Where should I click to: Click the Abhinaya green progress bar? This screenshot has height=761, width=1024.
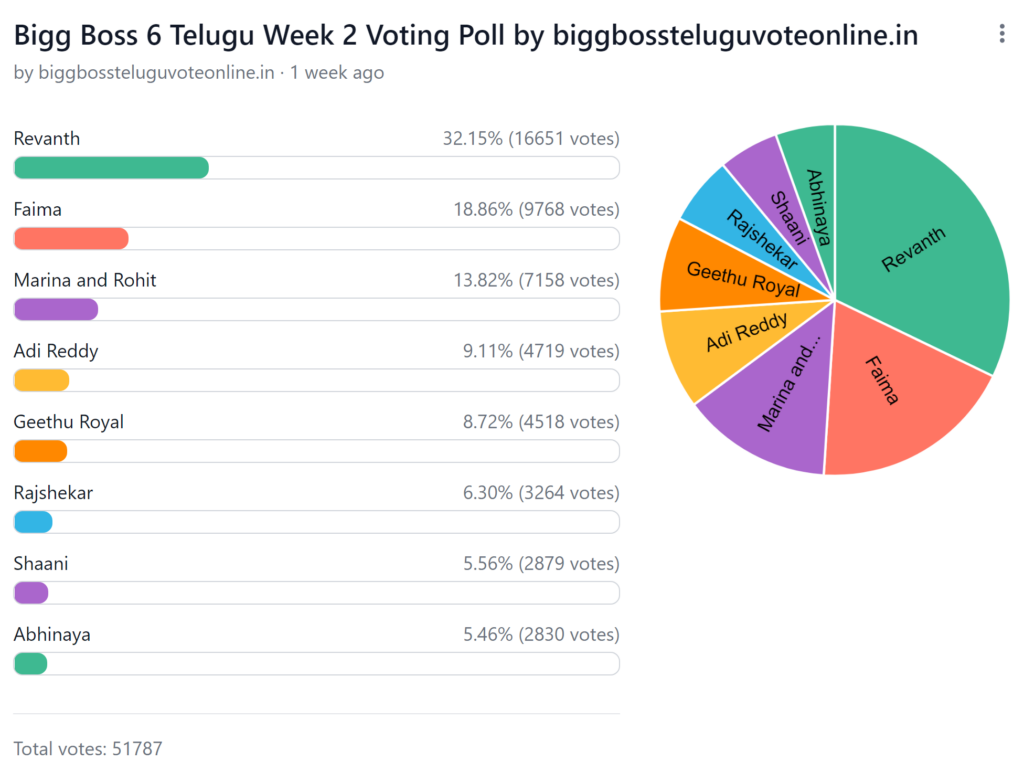click(x=31, y=664)
